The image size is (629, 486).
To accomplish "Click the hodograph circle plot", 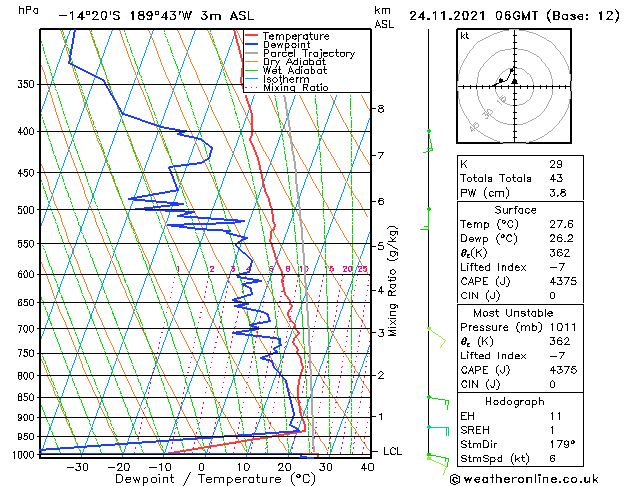I will point(514,86).
